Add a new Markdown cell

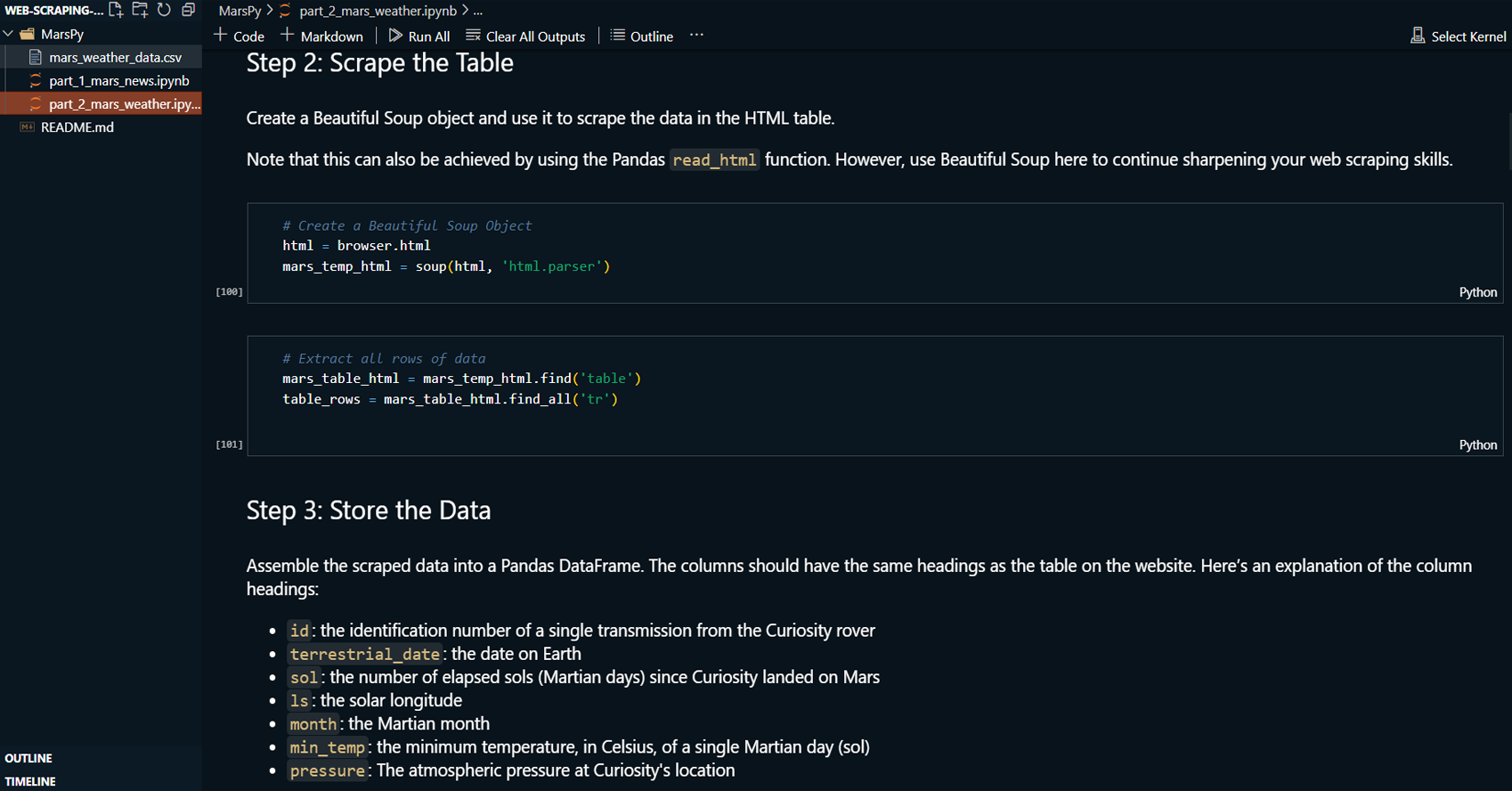321,36
